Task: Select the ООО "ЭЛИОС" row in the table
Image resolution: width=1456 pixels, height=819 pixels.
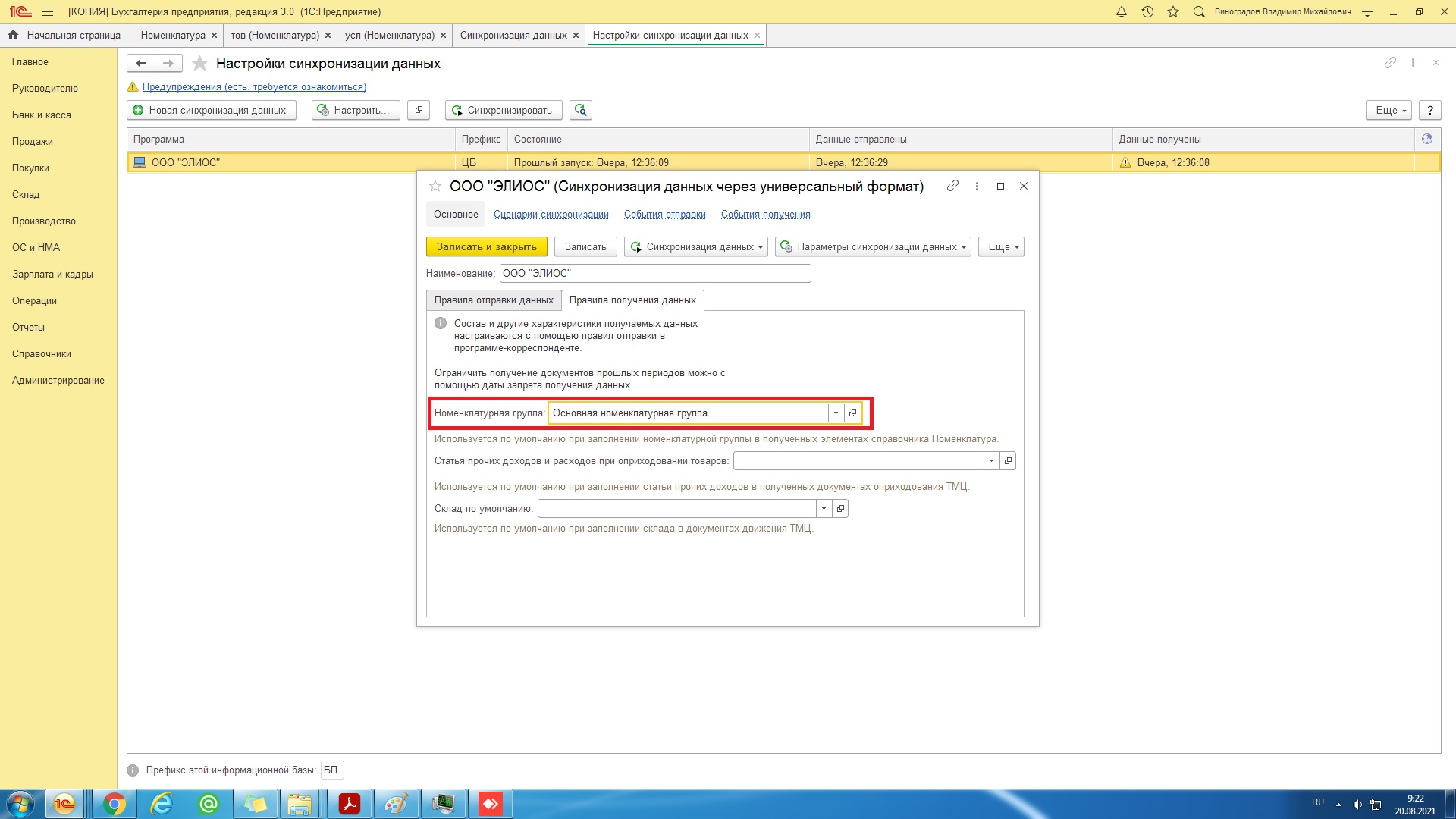Action: pyautogui.click(x=783, y=162)
